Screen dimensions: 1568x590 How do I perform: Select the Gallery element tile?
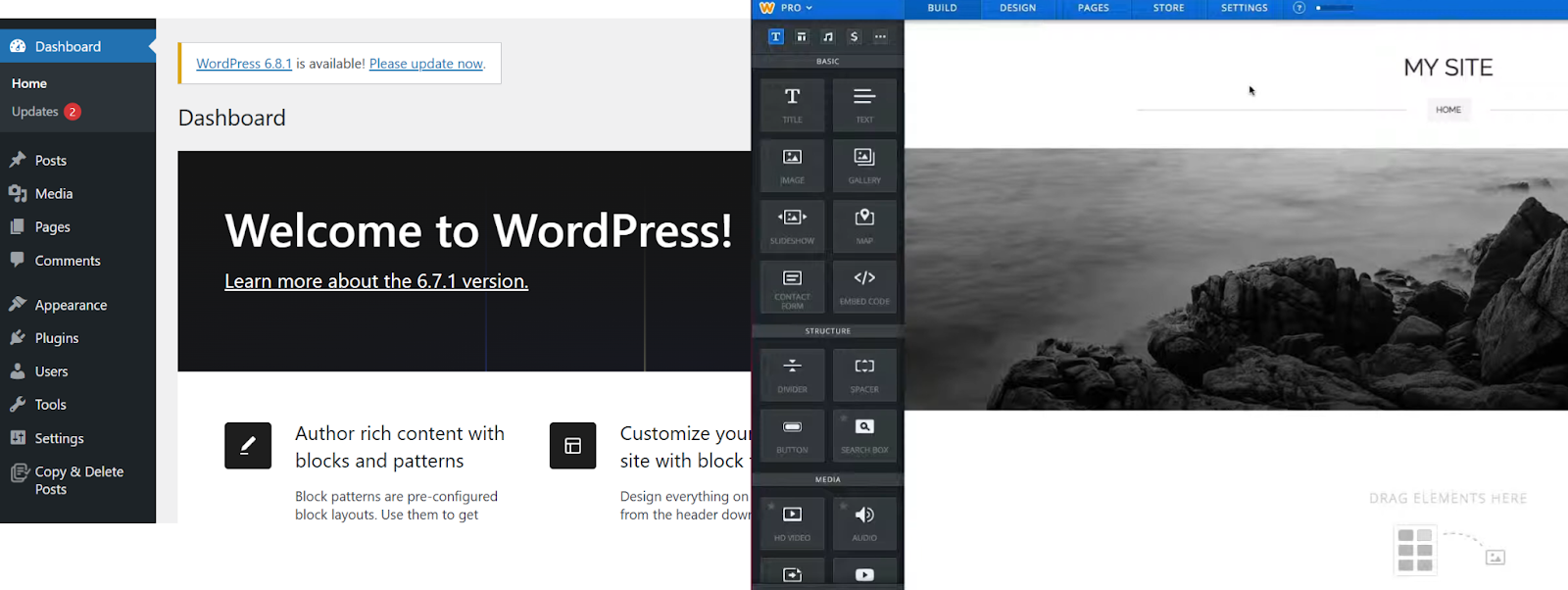click(x=864, y=166)
